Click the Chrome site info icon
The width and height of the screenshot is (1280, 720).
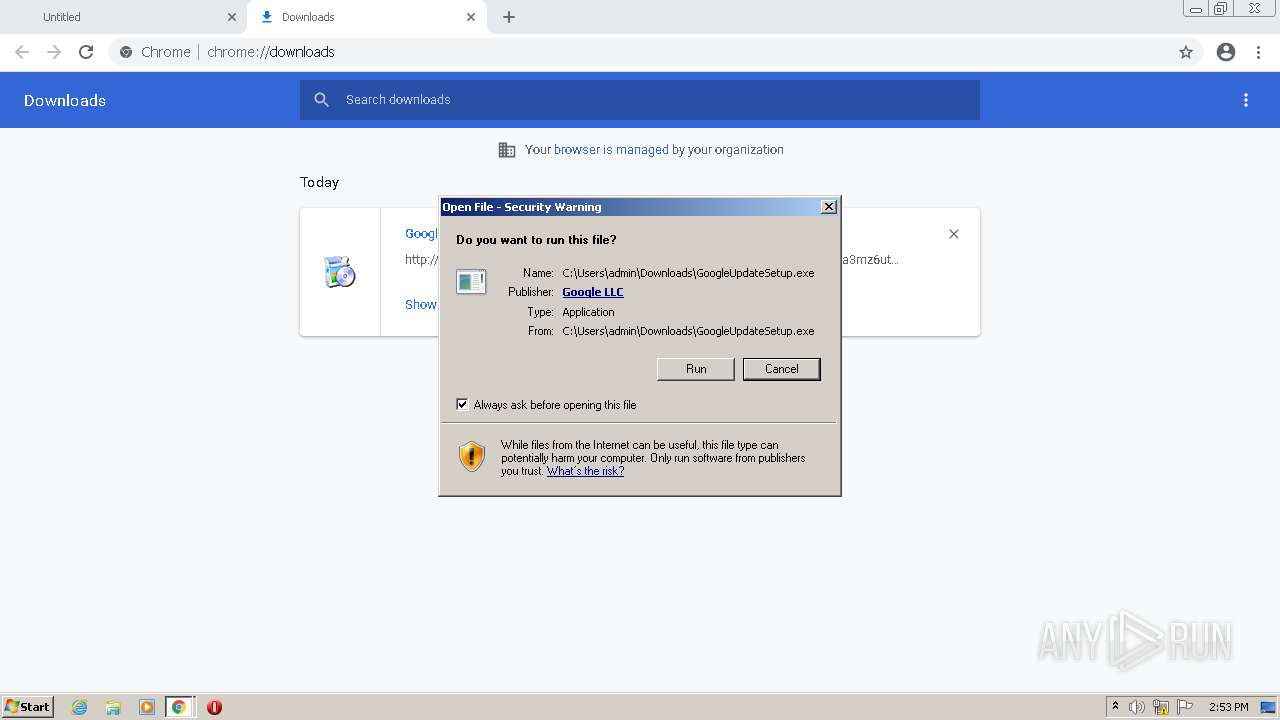coord(126,52)
